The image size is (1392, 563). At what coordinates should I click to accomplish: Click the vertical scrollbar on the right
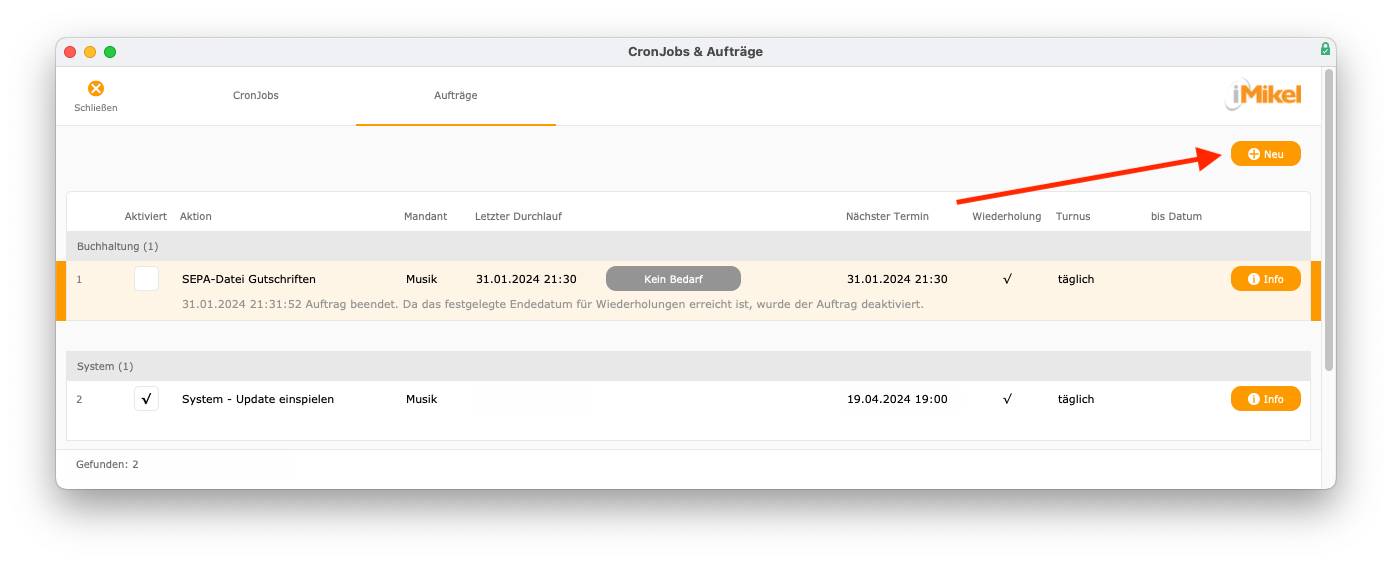[1328, 220]
